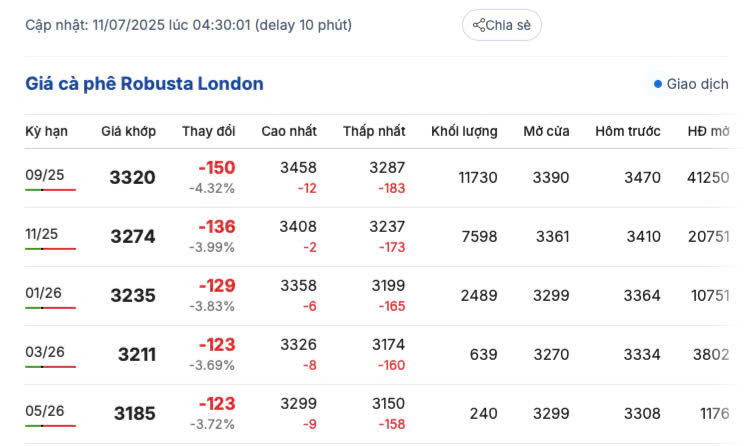This screenshot has width=756, height=446.
Task: Click the Mở cửa column header
Action: click(546, 131)
